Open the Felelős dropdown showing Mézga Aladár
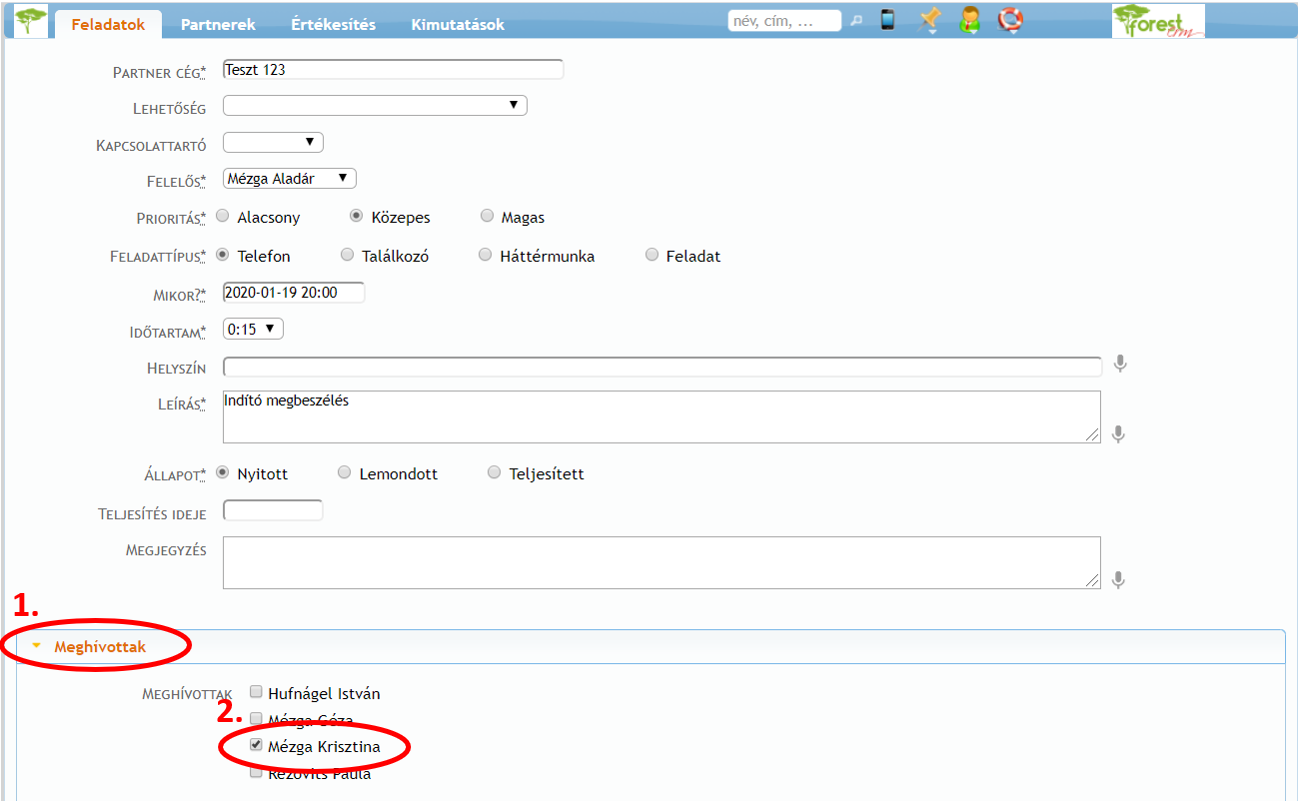1298x801 pixels. (289, 179)
